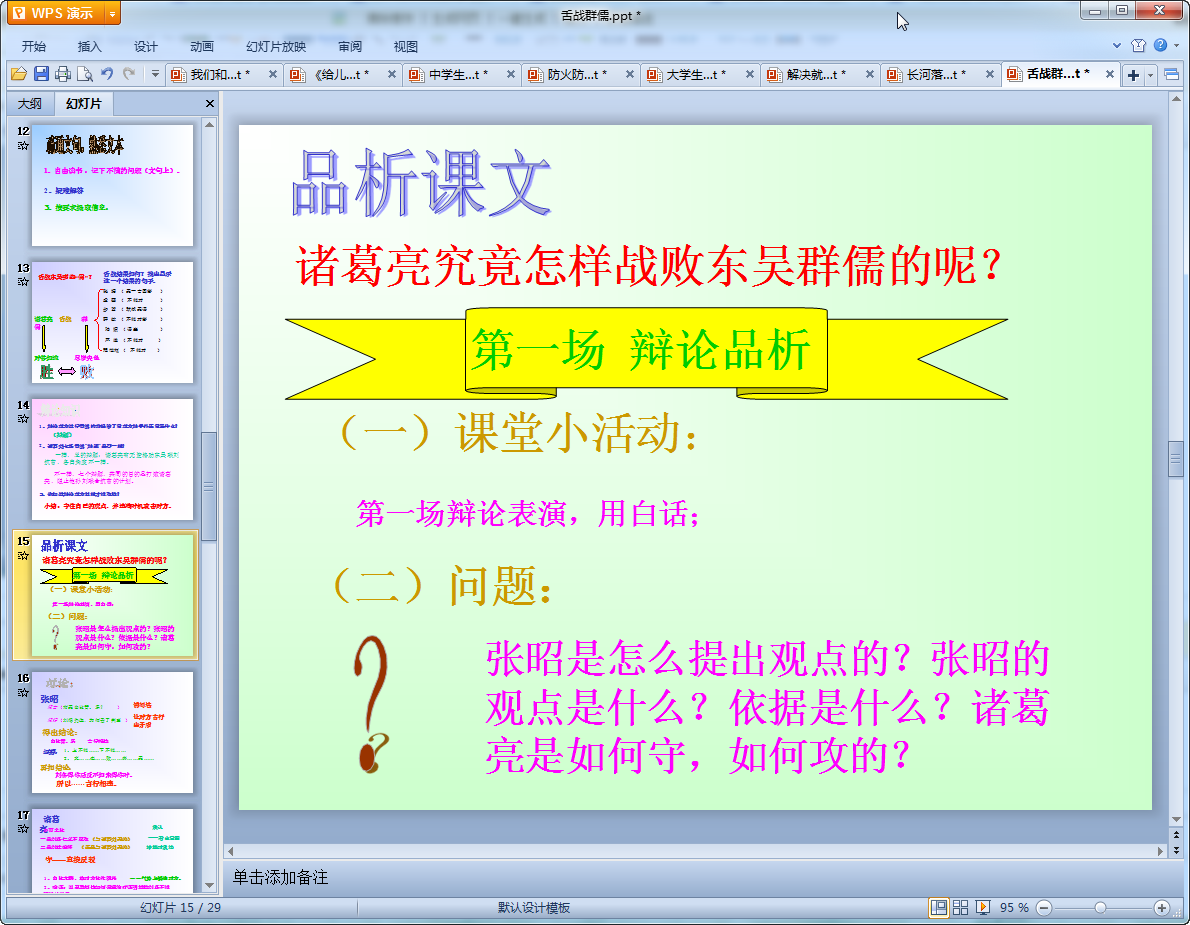Screen dimensions: 1190x925
Task: Switch to the 《给儿...t document tab
Action: click(x=339, y=74)
